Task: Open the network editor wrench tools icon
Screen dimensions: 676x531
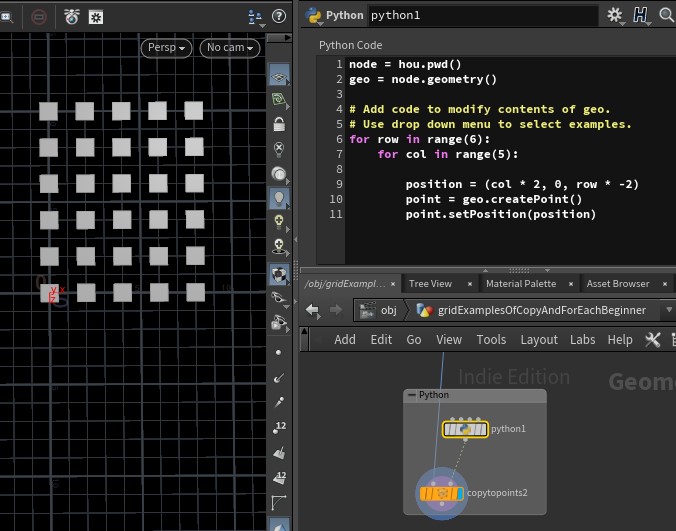Action: [x=653, y=340]
